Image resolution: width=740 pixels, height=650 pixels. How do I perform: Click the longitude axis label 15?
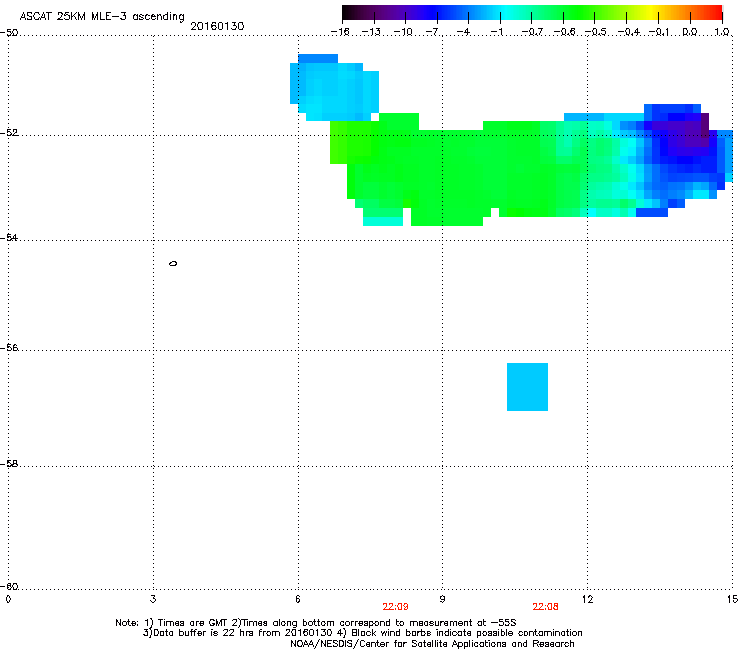[x=732, y=599]
